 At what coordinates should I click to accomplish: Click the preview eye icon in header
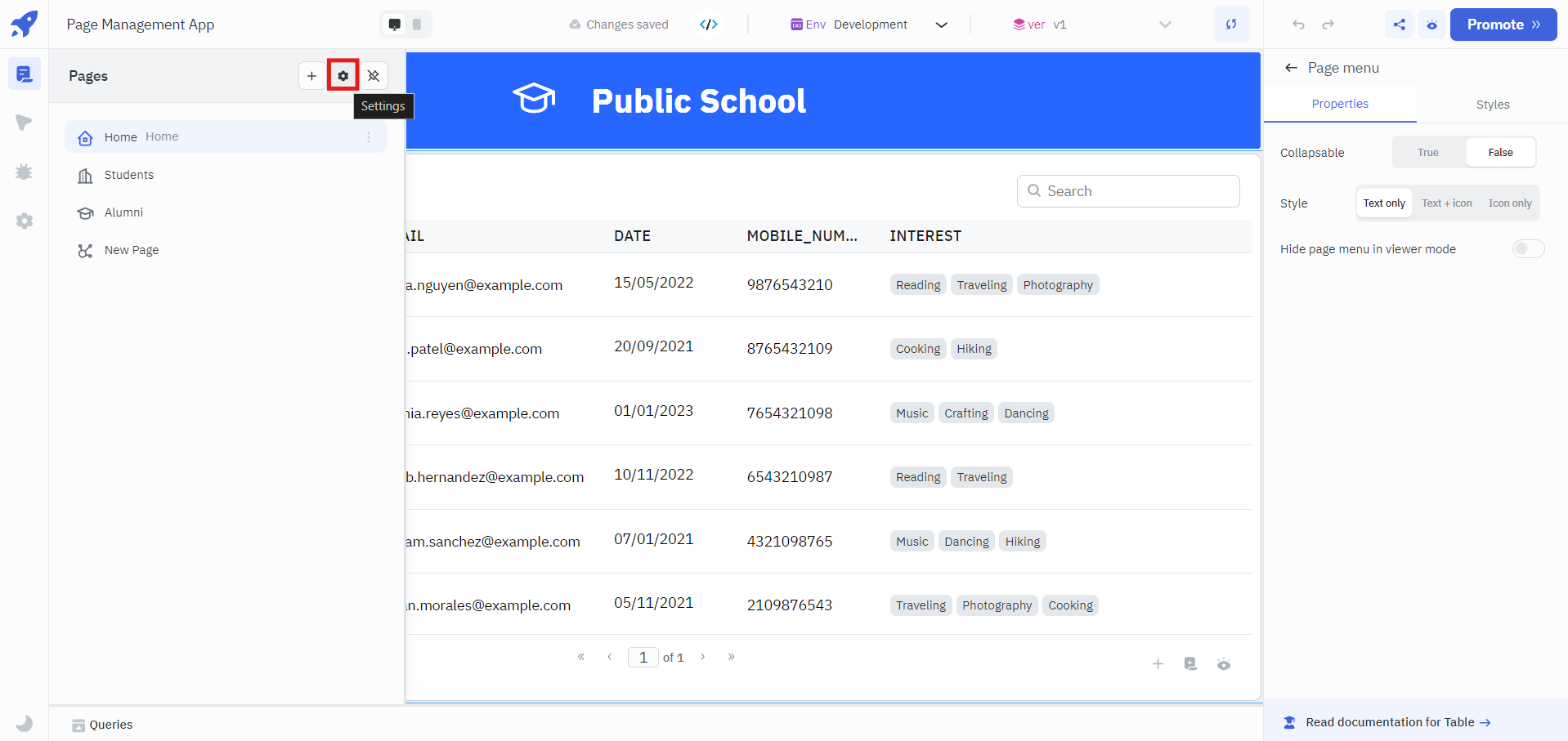[x=1431, y=25]
